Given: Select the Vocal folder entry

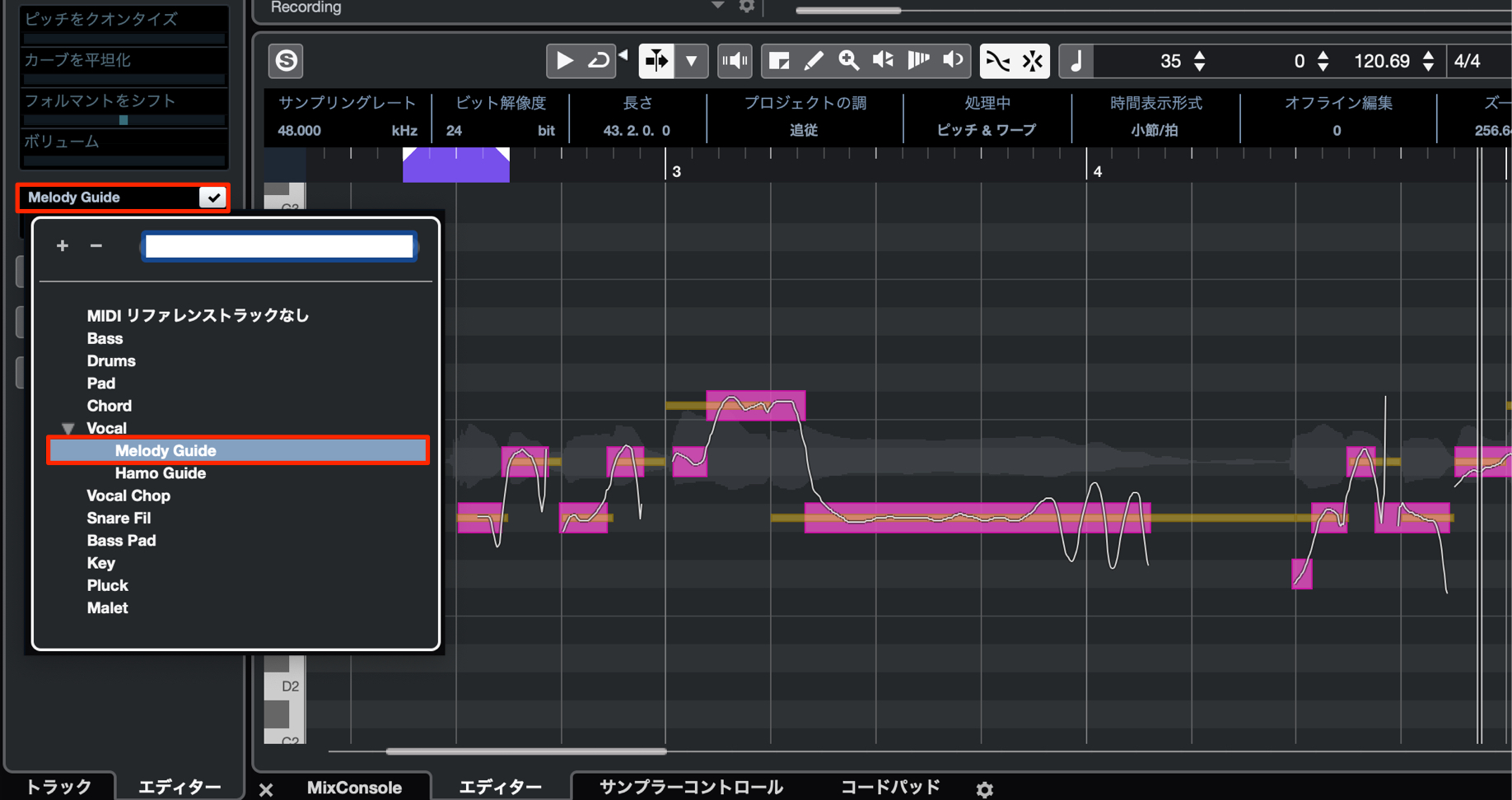Looking at the screenshot, I should (107, 428).
